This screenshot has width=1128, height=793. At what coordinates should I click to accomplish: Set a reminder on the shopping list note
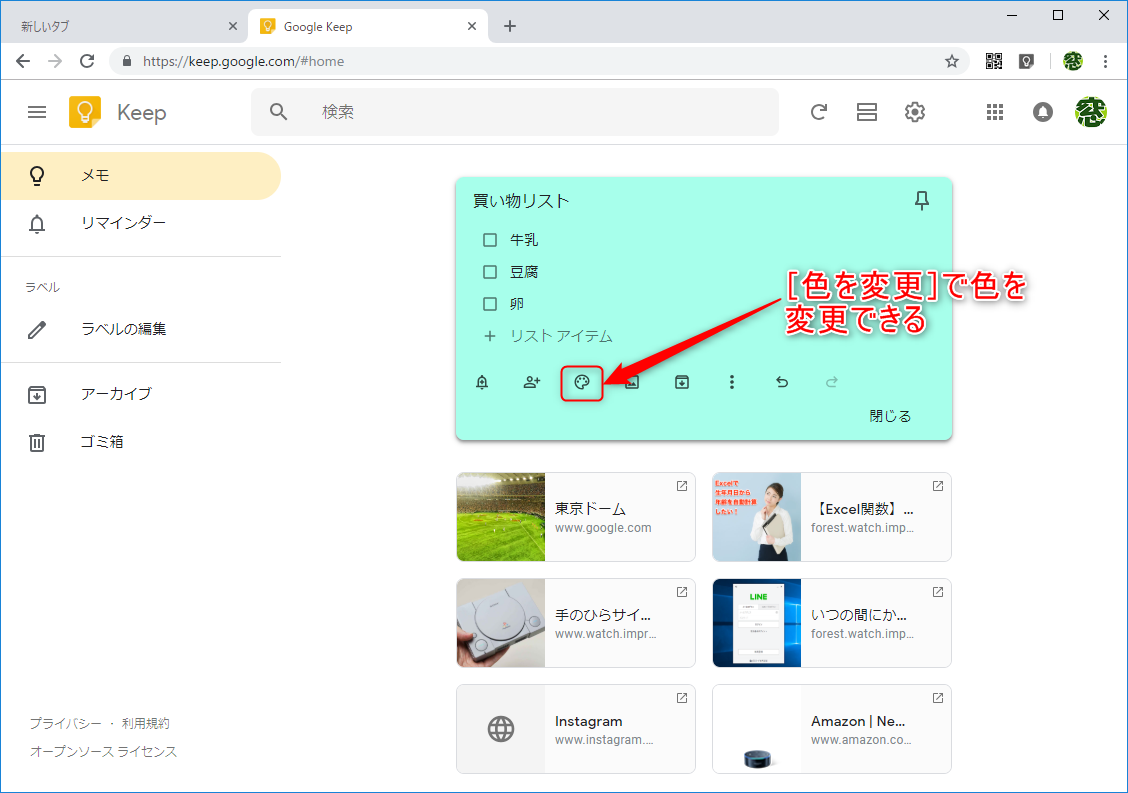481,382
